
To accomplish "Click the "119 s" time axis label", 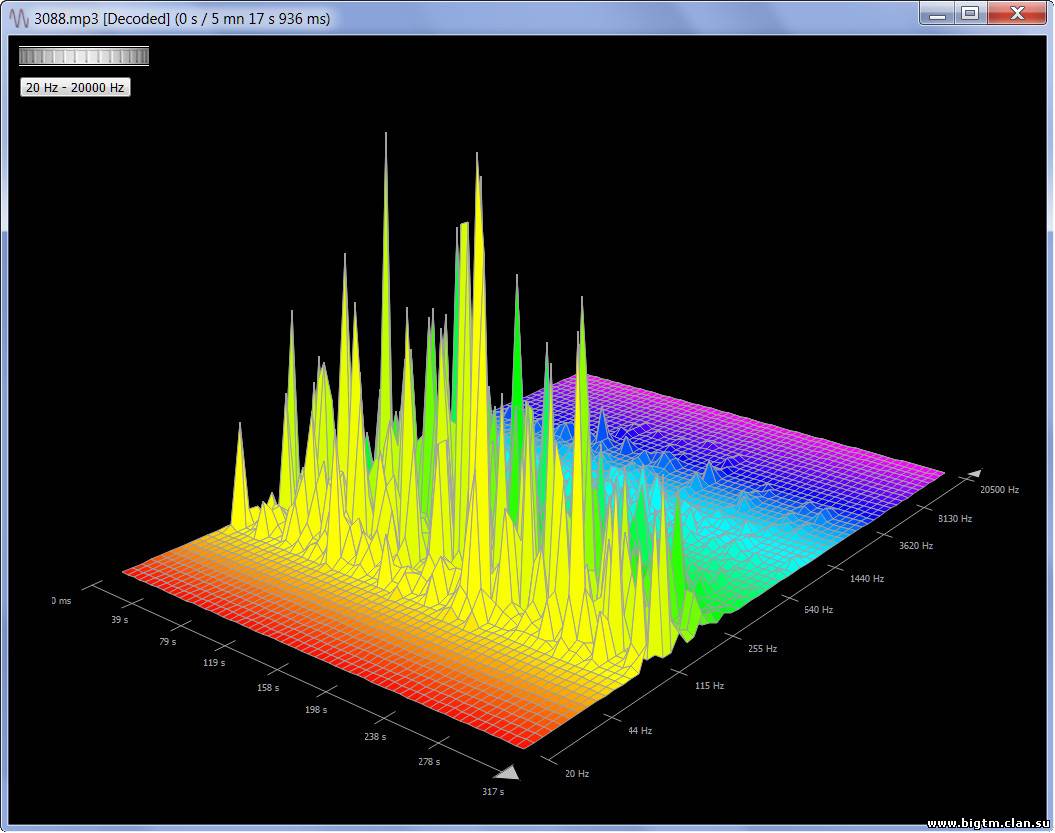I will point(214,663).
